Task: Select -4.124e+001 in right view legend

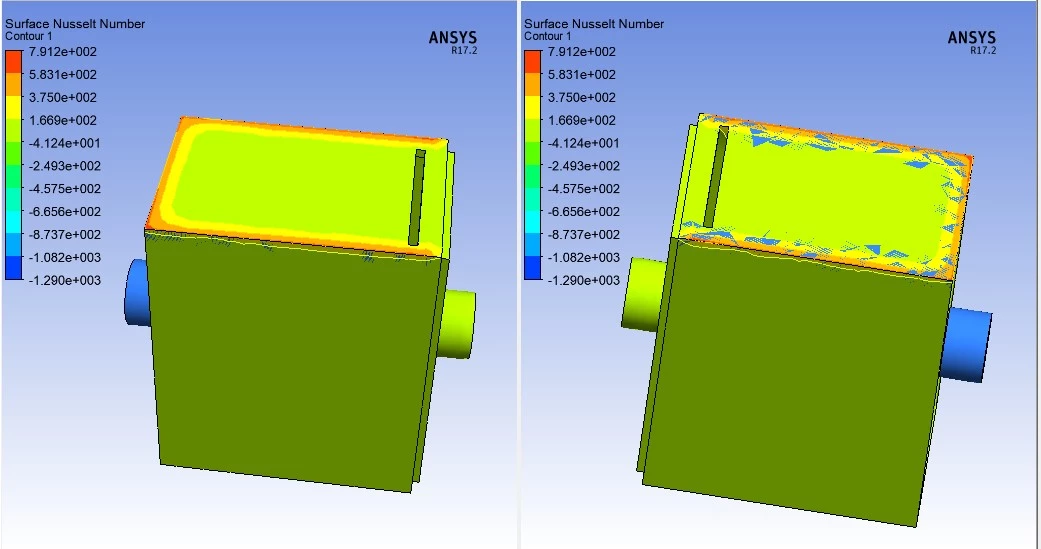Action: point(582,143)
